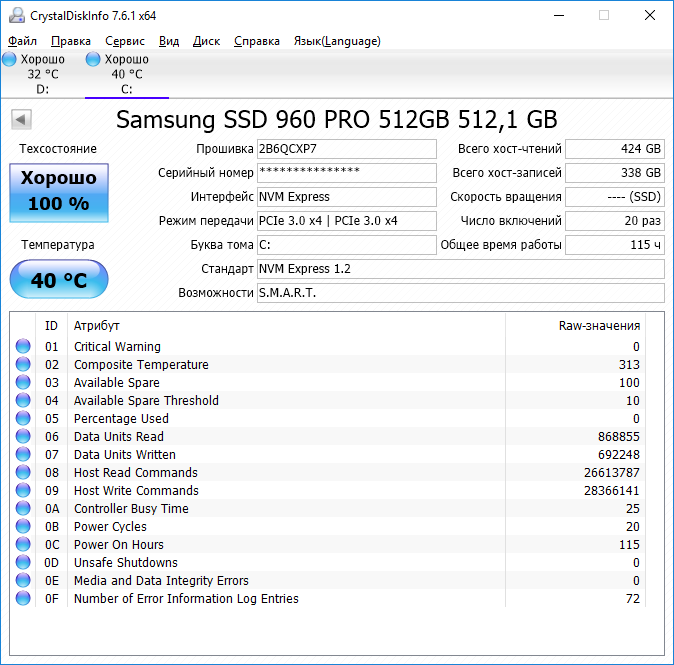Open the Правка menu

tap(71, 41)
